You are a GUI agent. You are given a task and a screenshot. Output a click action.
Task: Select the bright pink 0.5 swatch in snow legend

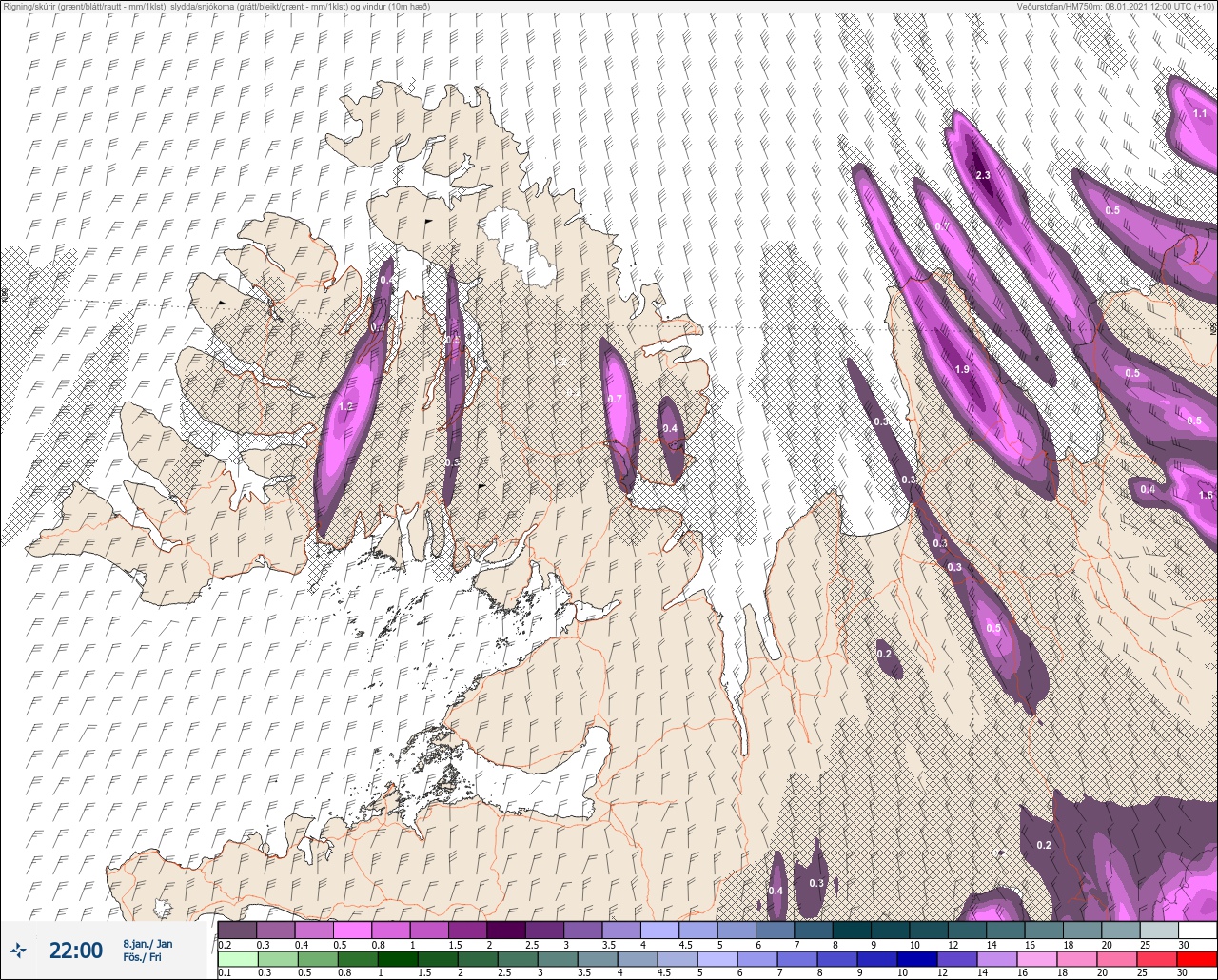(x=352, y=930)
